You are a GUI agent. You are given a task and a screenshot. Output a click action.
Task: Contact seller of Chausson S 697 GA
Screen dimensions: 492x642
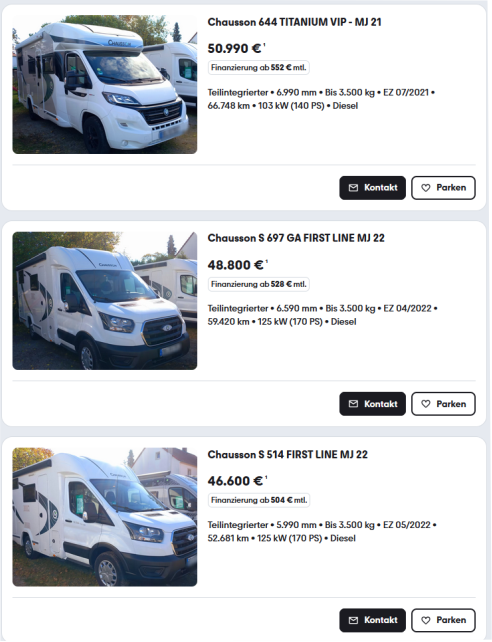(372, 404)
